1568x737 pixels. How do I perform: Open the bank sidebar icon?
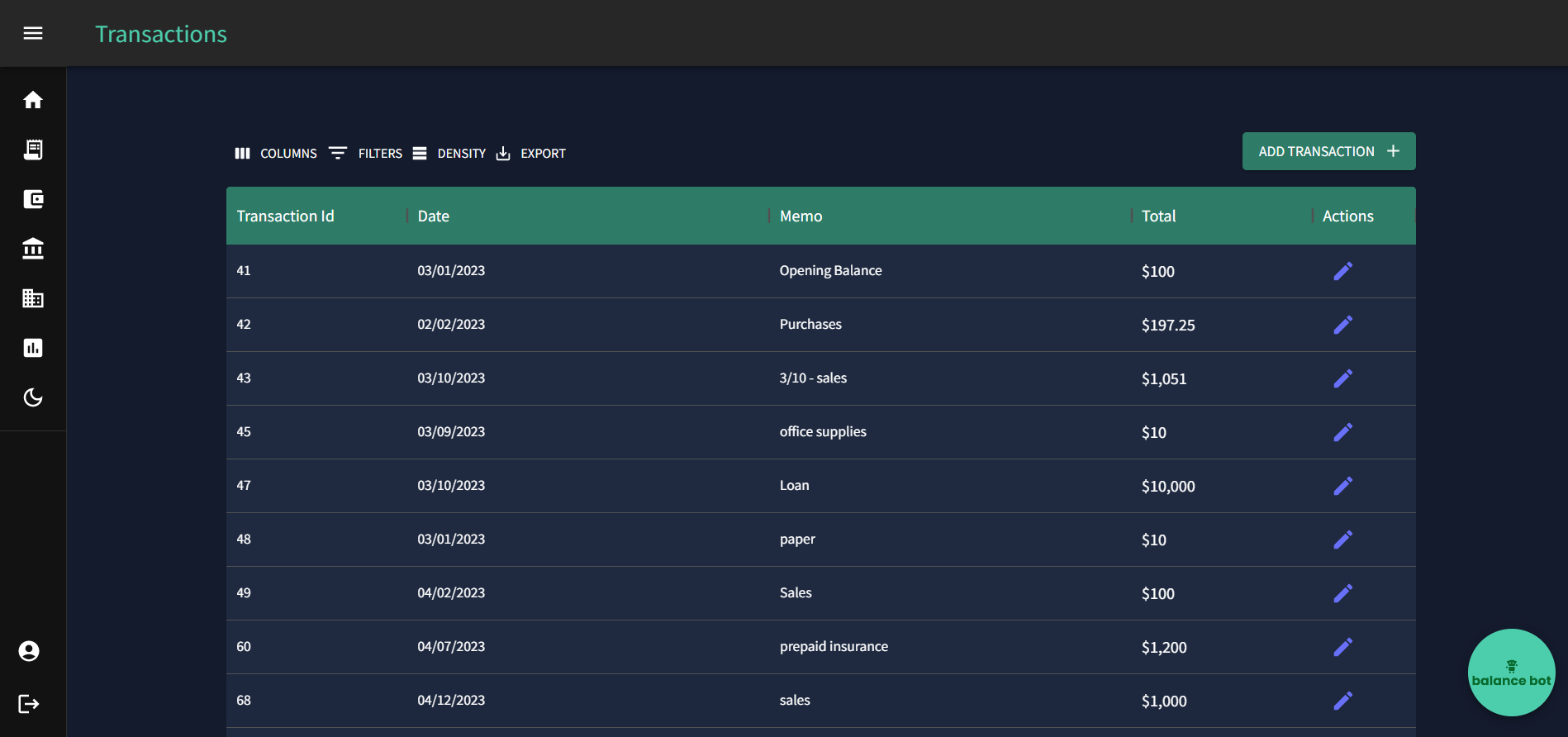(33, 249)
